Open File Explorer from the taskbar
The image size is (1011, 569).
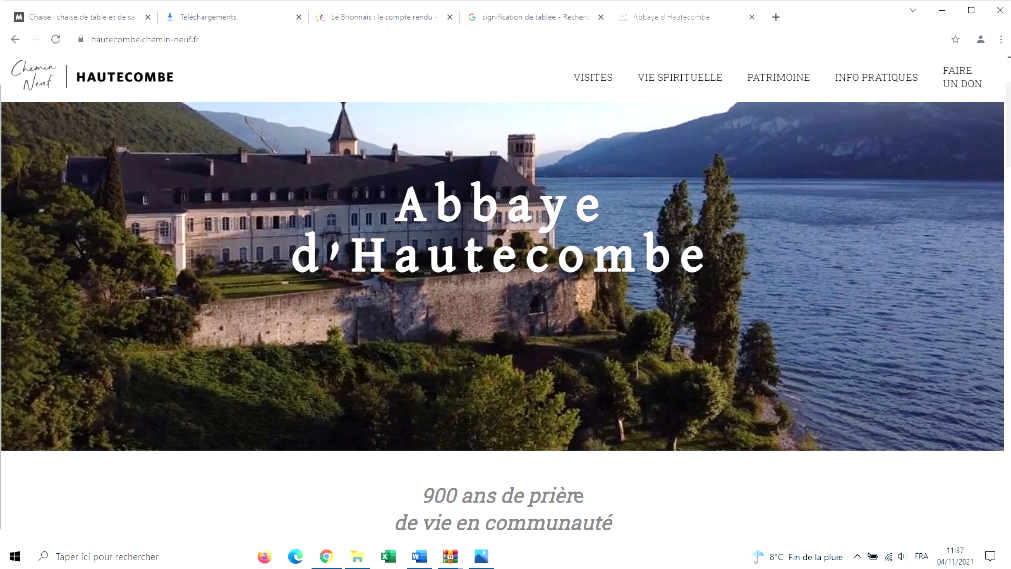pyautogui.click(x=357, y=557)
